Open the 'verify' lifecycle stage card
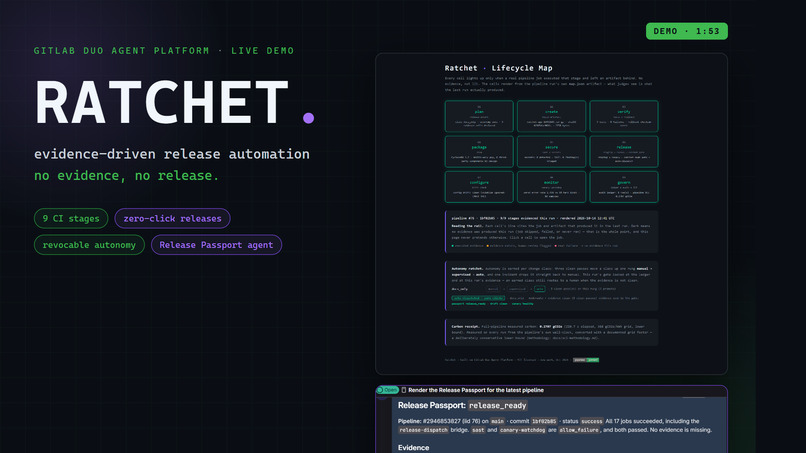 click(x=624, y=116)
